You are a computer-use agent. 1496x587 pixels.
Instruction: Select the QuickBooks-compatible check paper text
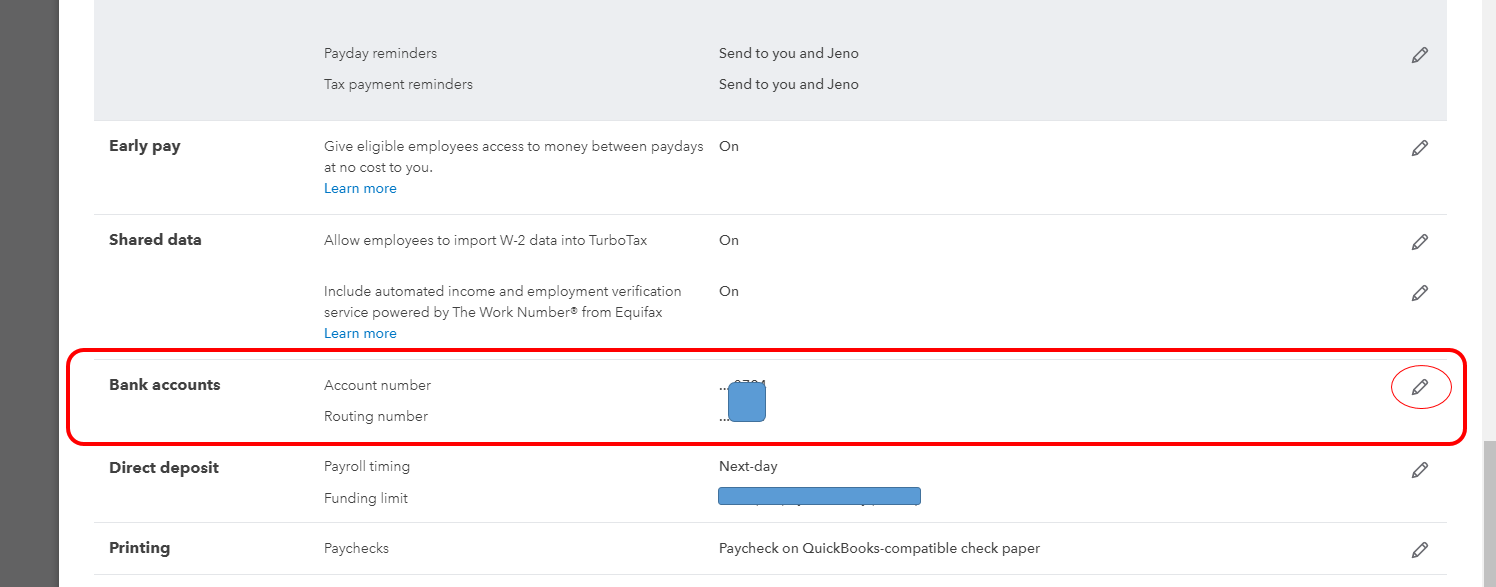coord(879,548)
